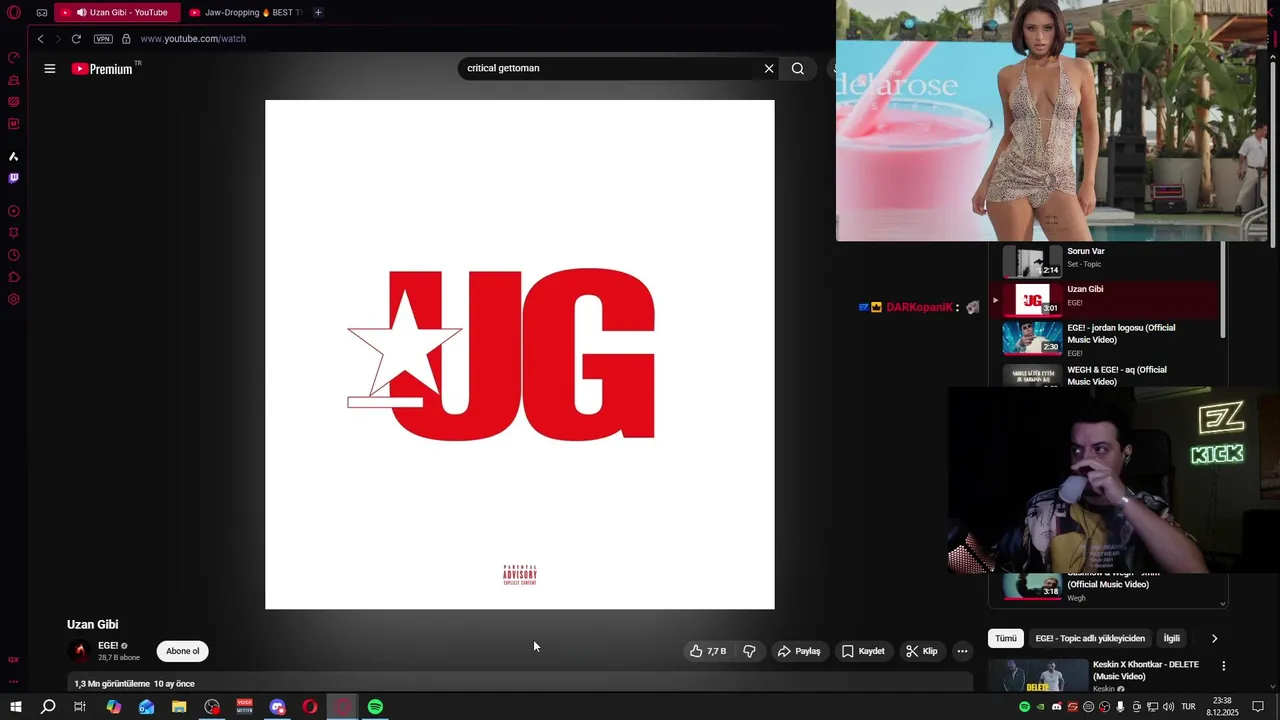Open Spotify from the taskbar
1280x720 pixels.
tap(375, 707)
